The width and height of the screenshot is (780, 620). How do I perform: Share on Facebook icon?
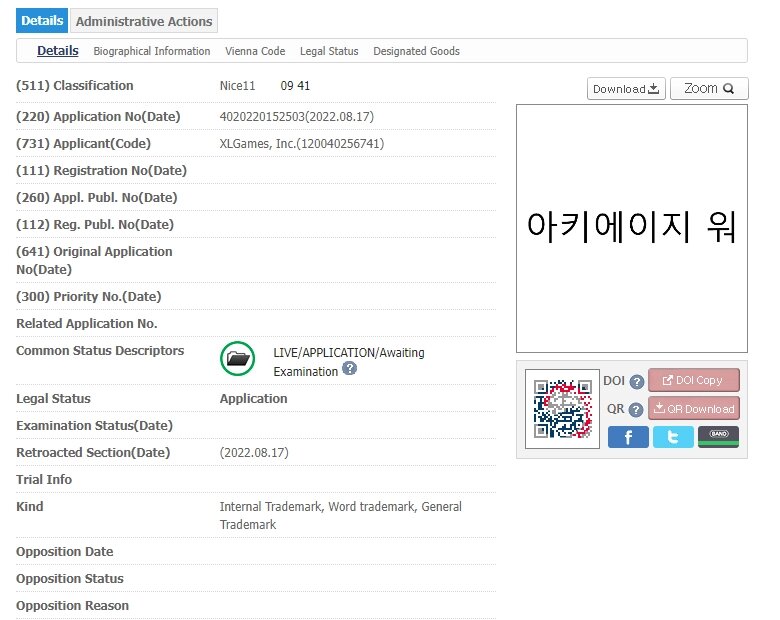(628, 437)
